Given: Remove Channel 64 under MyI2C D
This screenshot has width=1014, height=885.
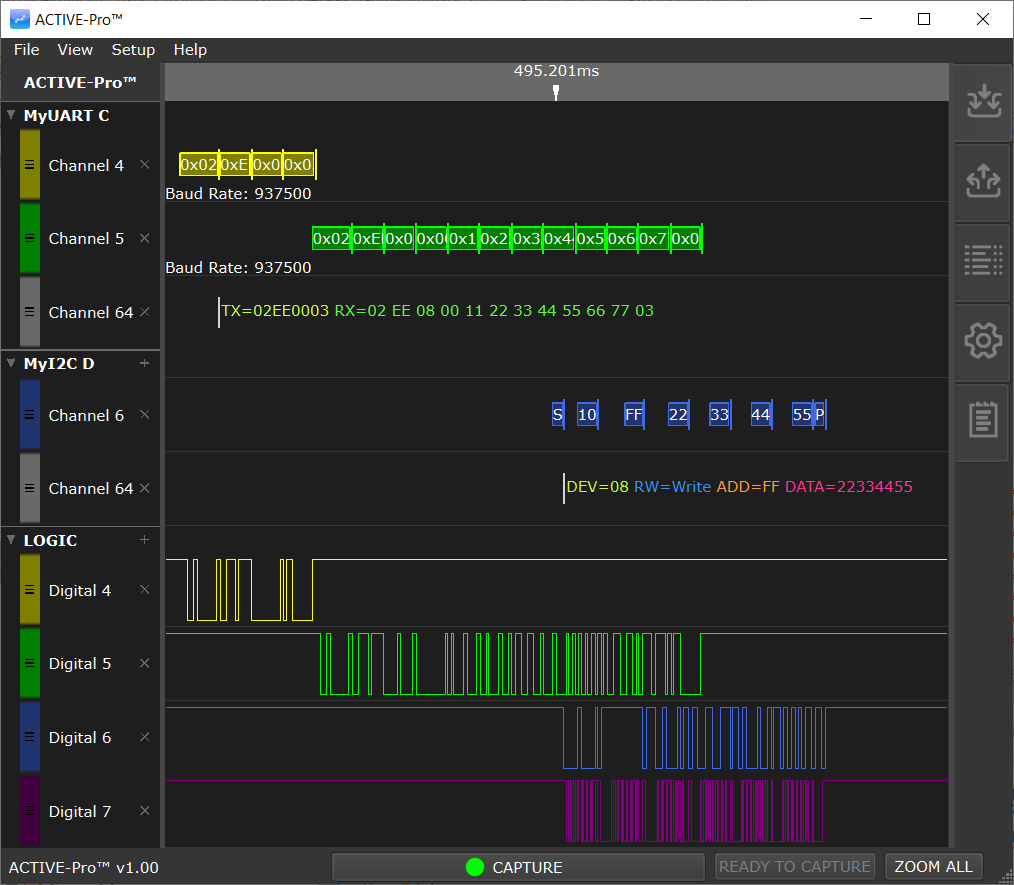Looking at the screenshot, I should point(145,489).
